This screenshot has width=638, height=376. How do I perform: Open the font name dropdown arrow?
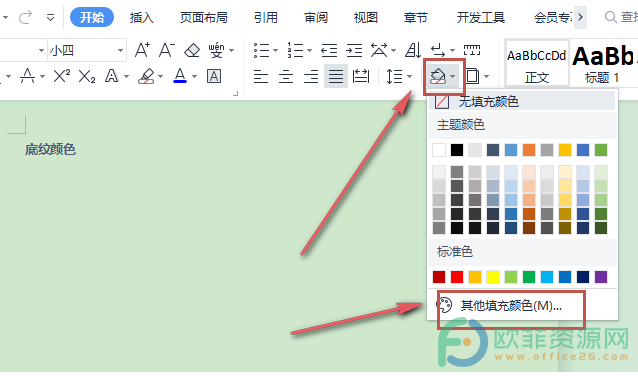click(41, 50)
